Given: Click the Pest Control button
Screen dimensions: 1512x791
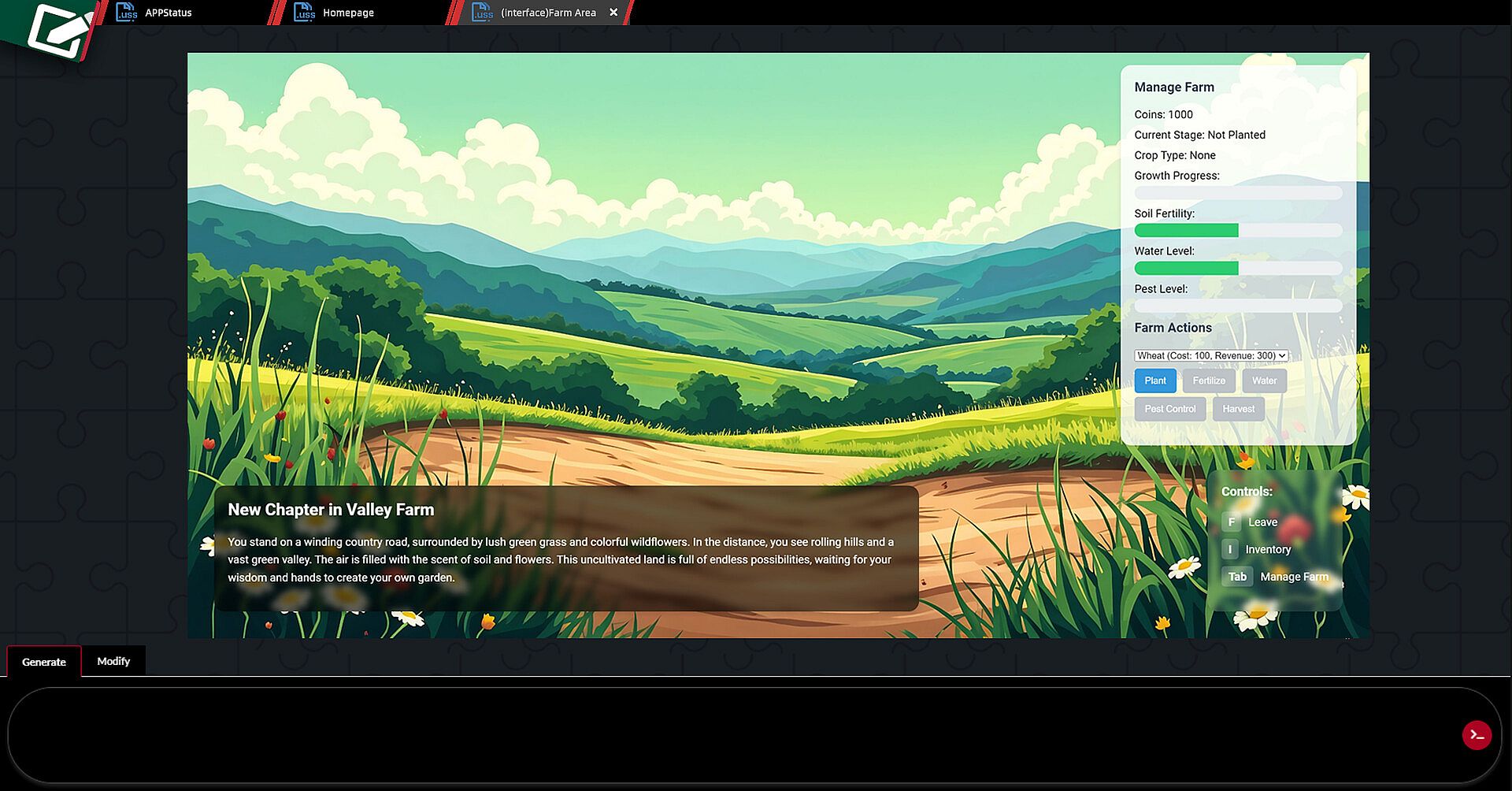Looking at the screenshot, I should [x=1170, y=409].
